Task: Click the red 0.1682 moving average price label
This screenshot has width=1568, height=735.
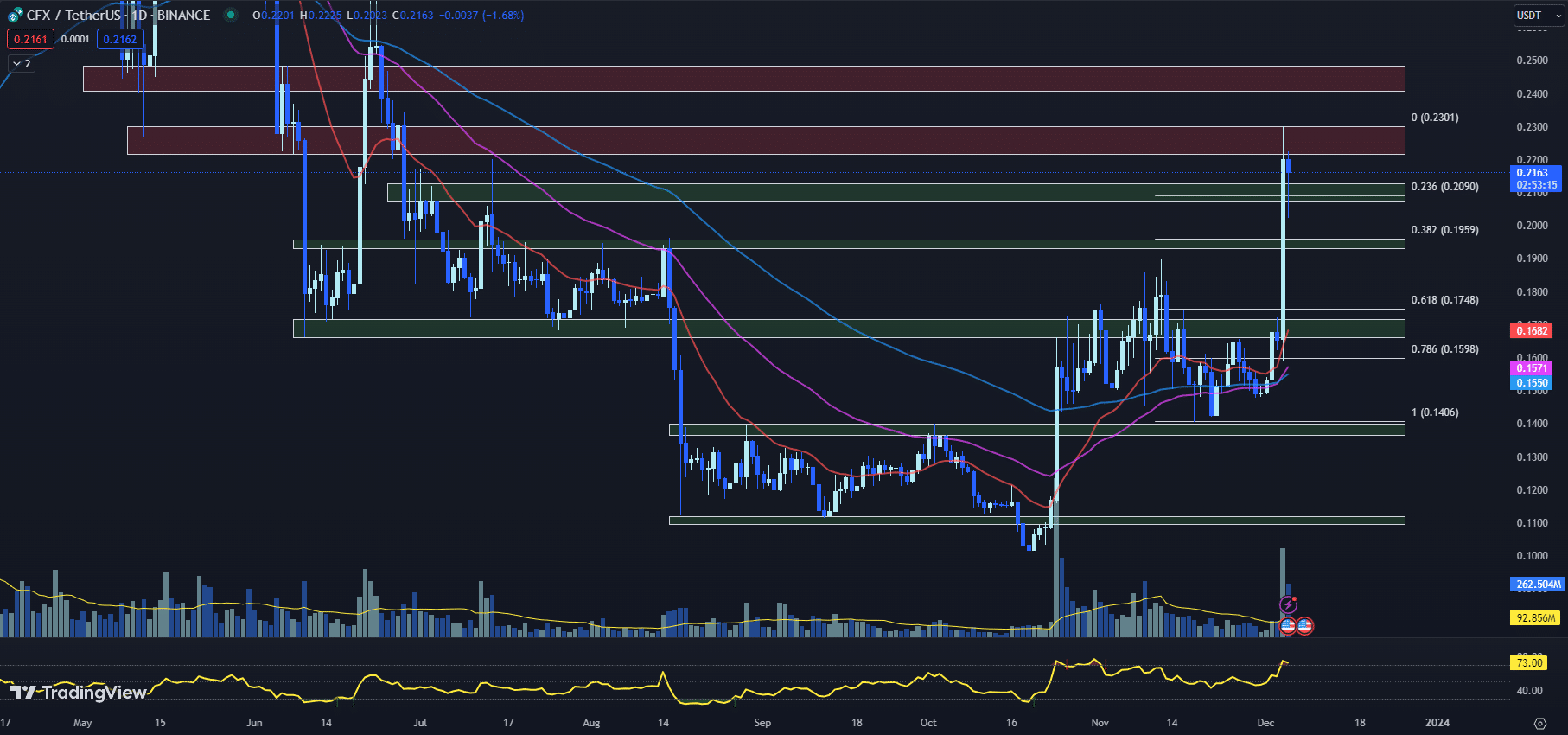Action: 1532,331
